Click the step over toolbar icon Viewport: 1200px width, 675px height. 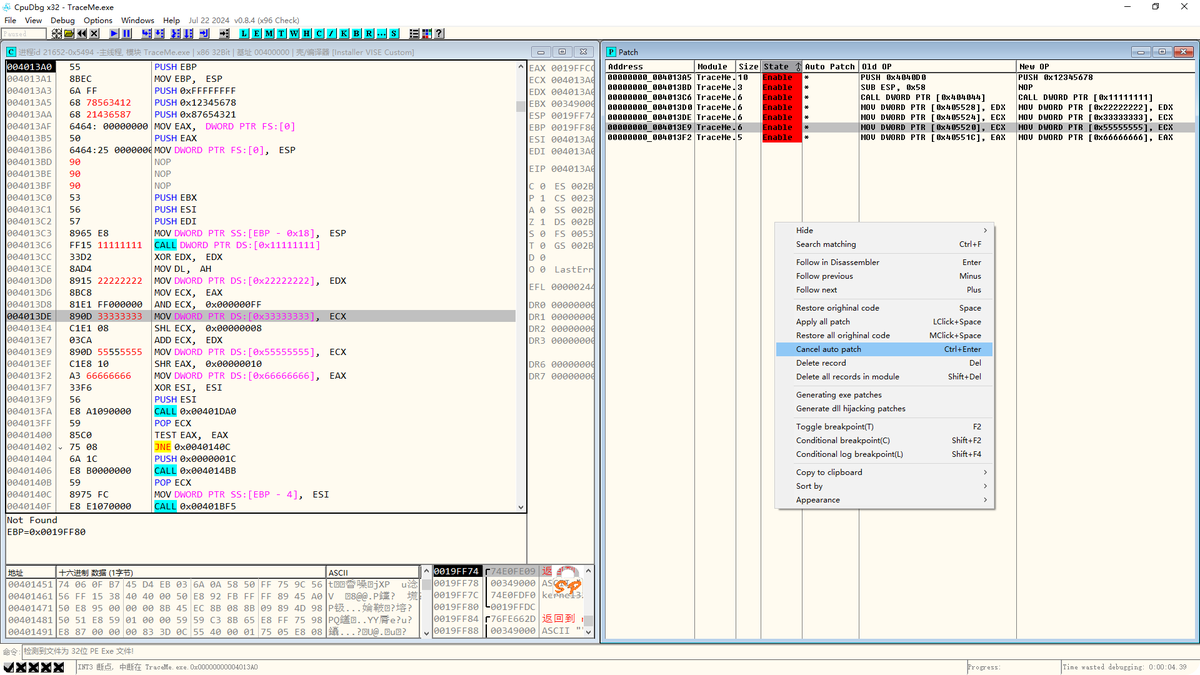click(159, 33)
